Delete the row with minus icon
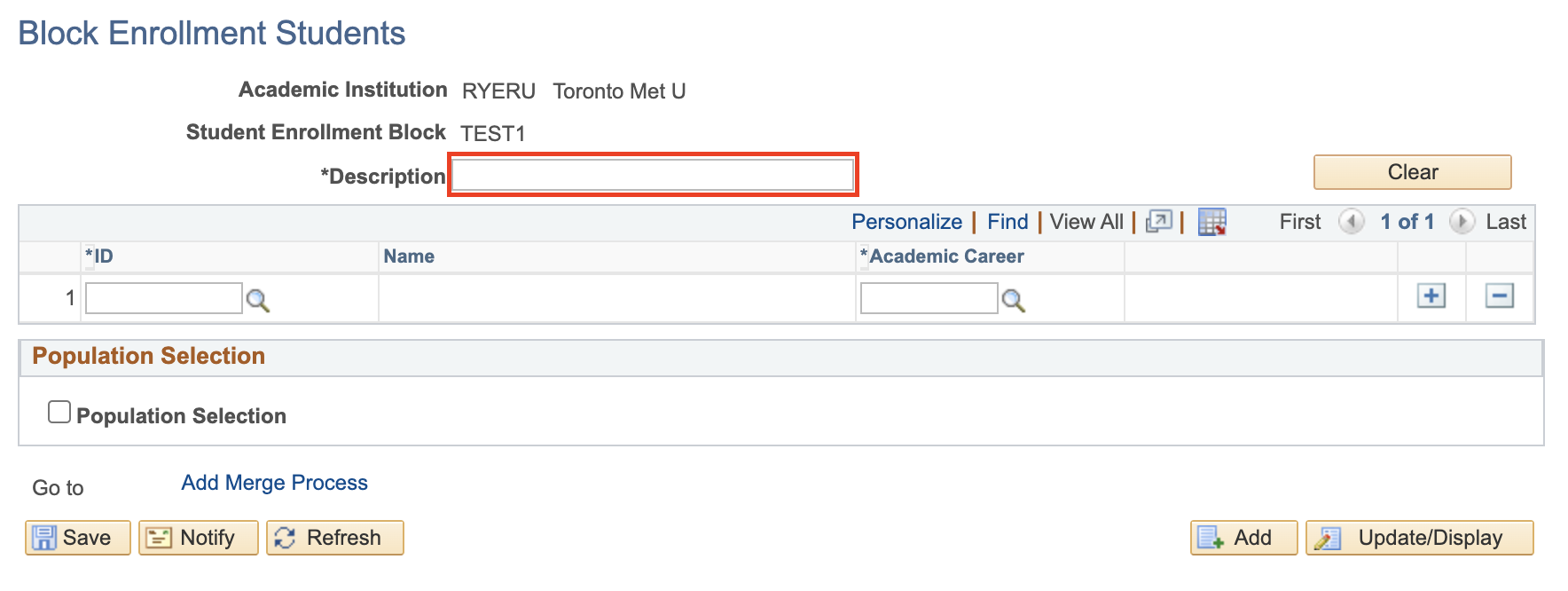This screenshot has height=591, width=1568. pos(1499,296)
